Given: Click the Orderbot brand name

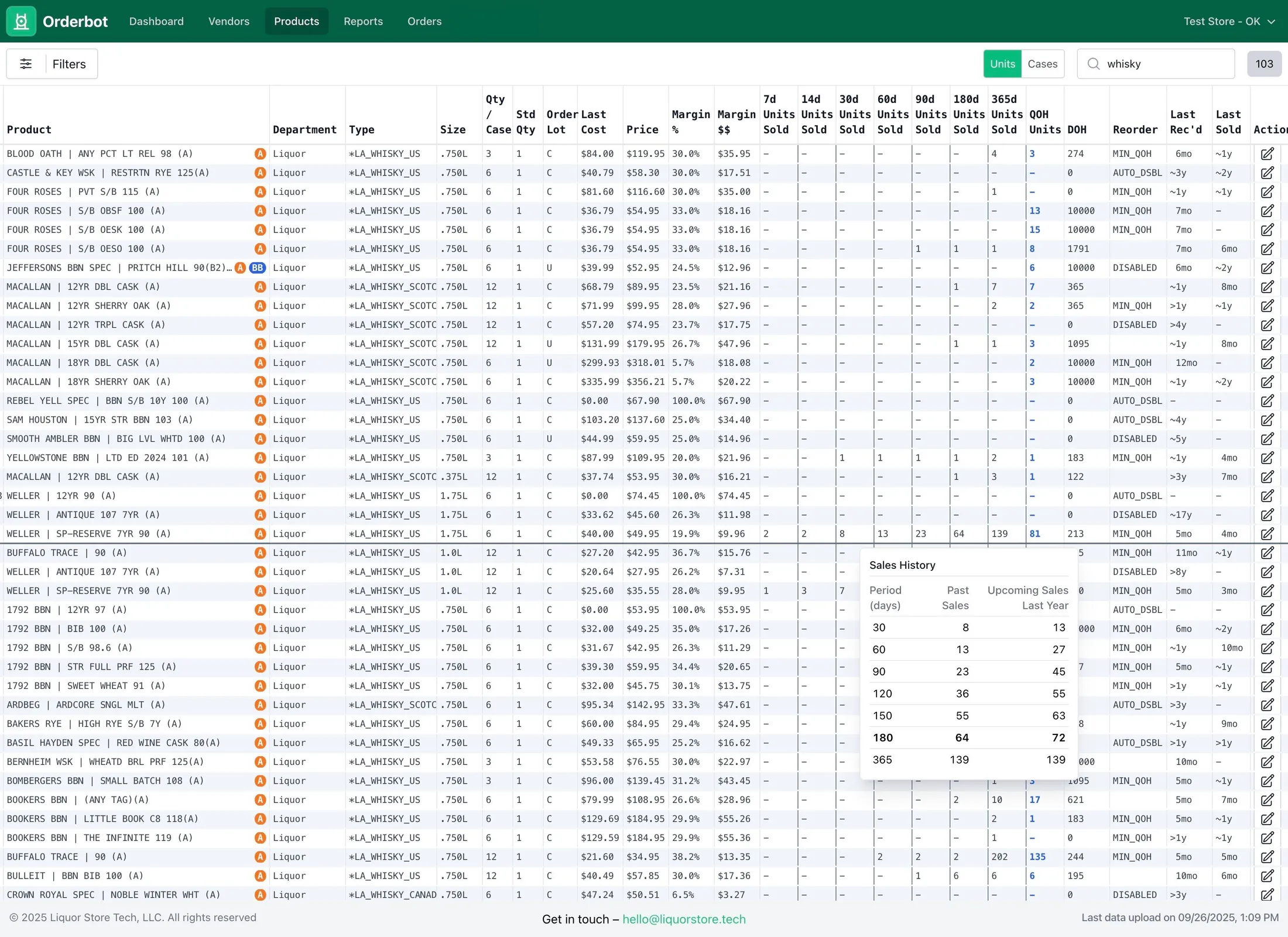Looking at the screenshot, I should 75,22.
